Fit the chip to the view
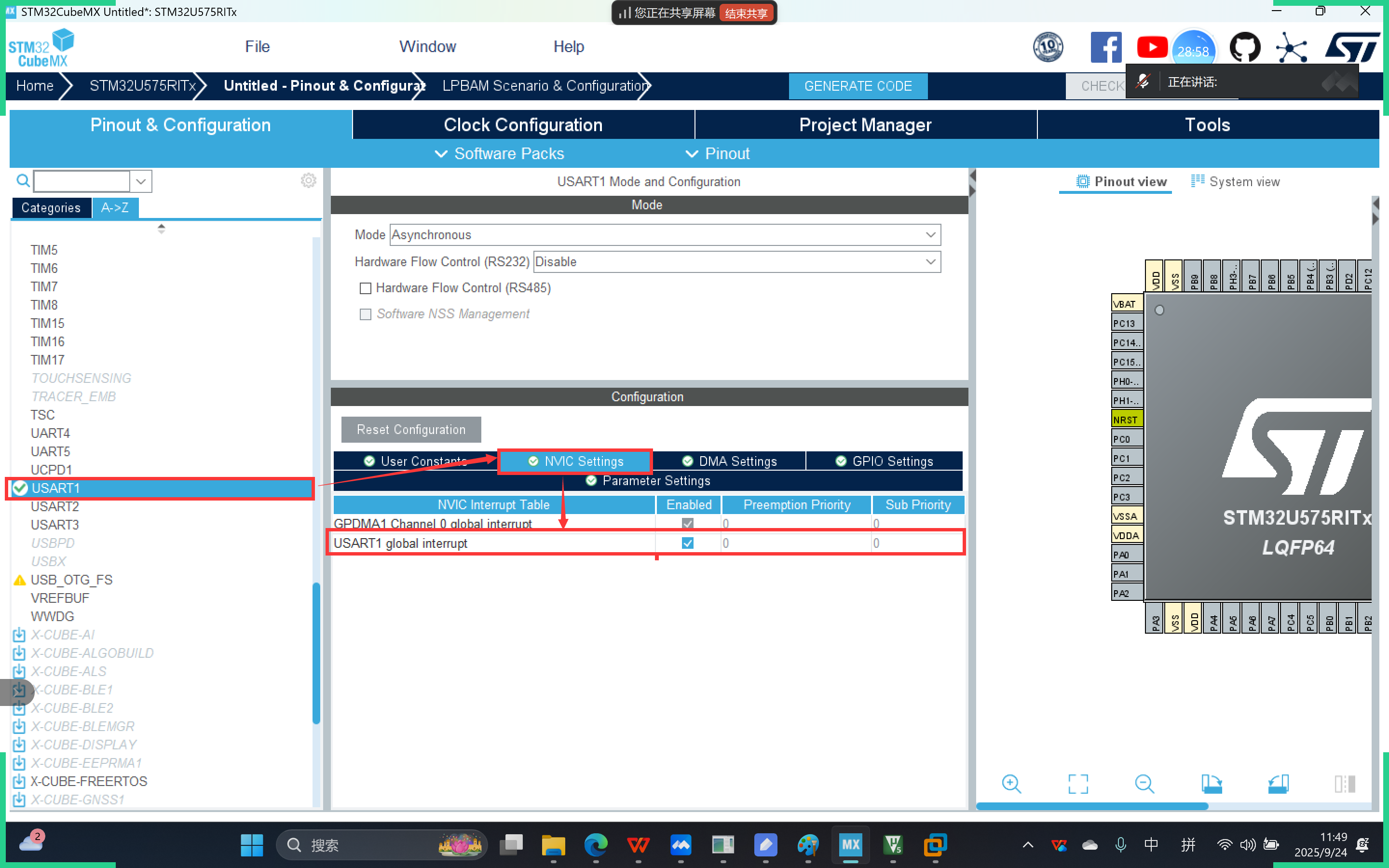Viewport: 1389px width, 868px height. click(x=1078, y=784)
